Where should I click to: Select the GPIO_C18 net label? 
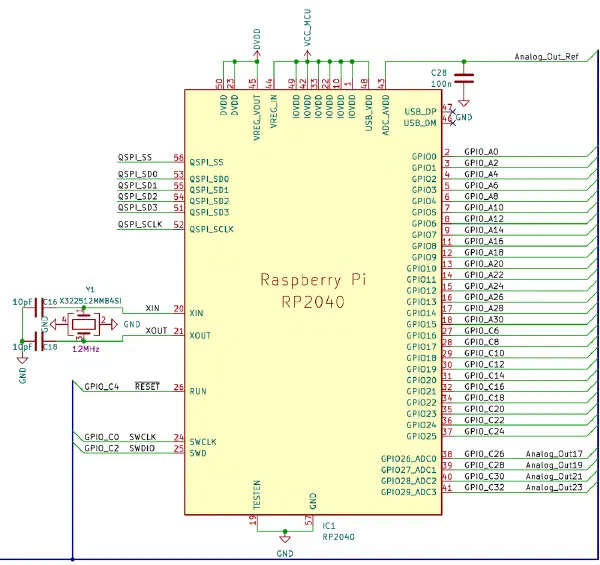(484, 397)
